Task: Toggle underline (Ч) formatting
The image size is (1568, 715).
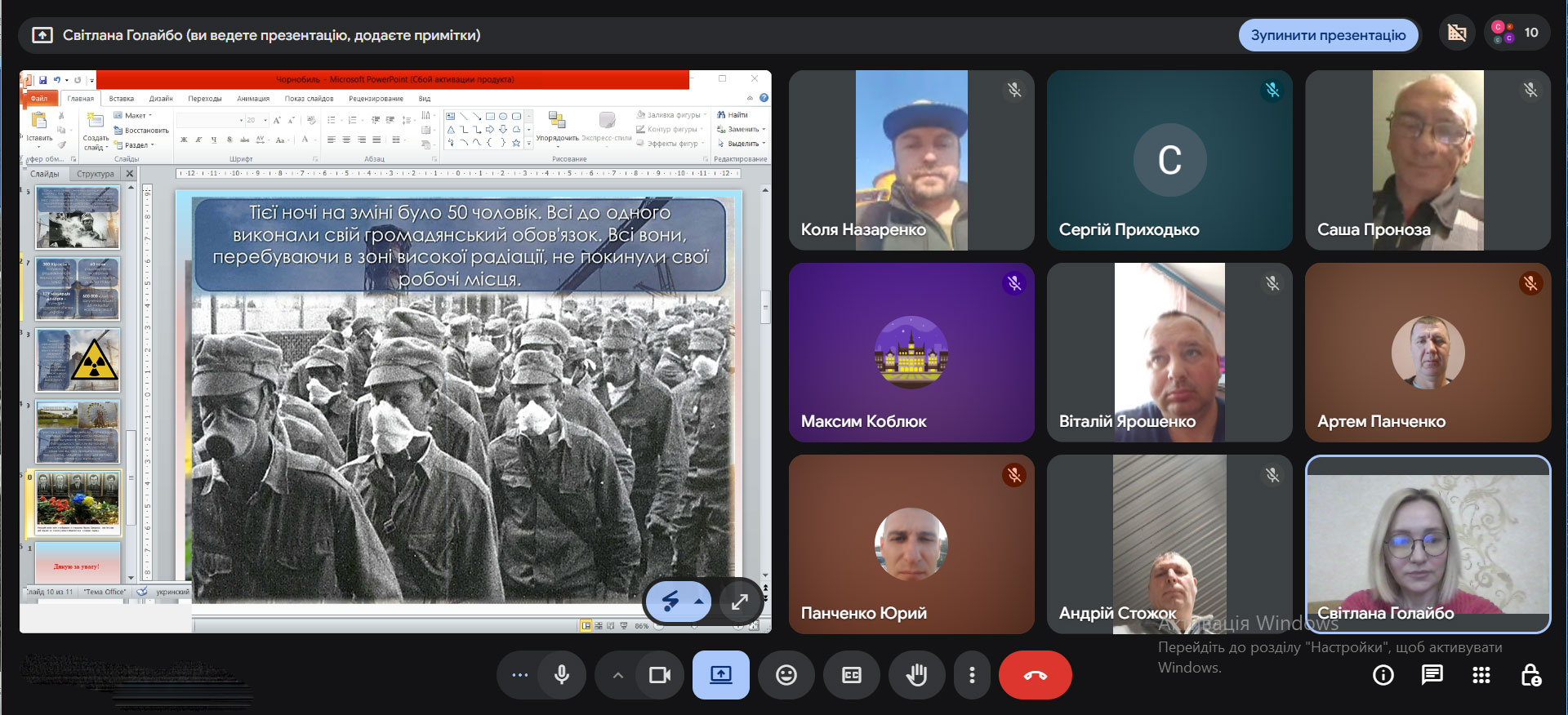Action: coord(214,140)
